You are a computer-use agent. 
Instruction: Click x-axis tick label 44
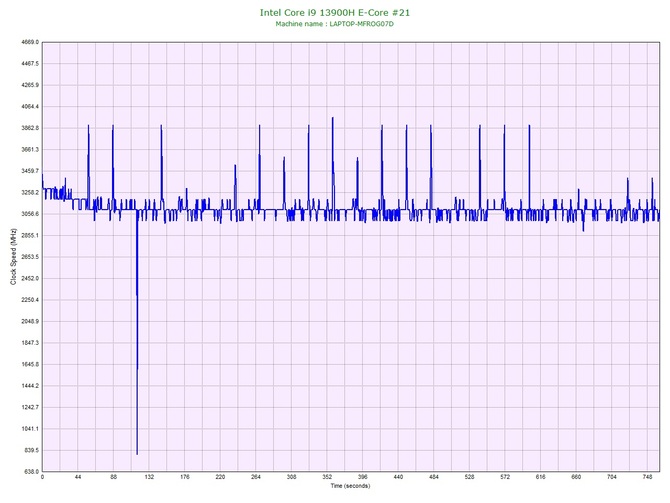coord(78,477)
